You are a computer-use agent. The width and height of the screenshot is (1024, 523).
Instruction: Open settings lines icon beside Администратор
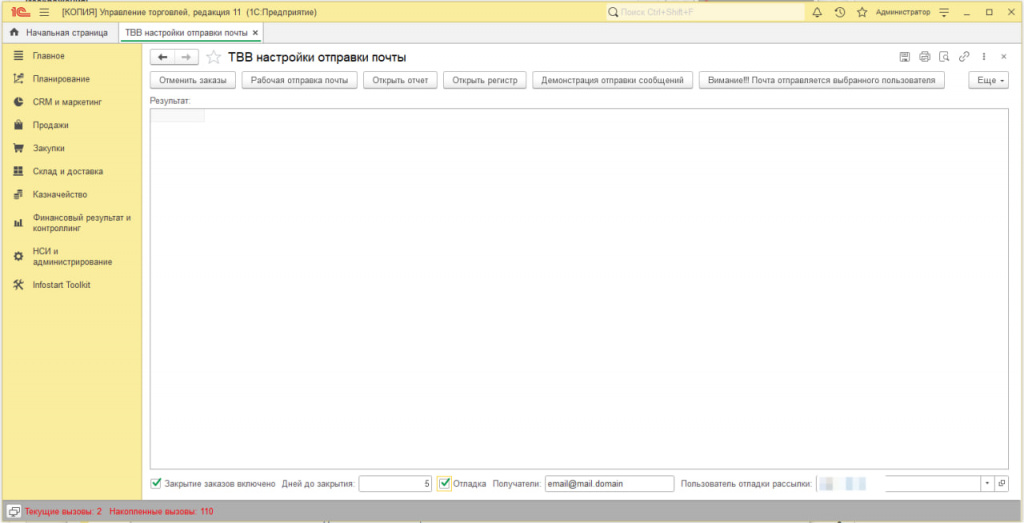(943, 12)
